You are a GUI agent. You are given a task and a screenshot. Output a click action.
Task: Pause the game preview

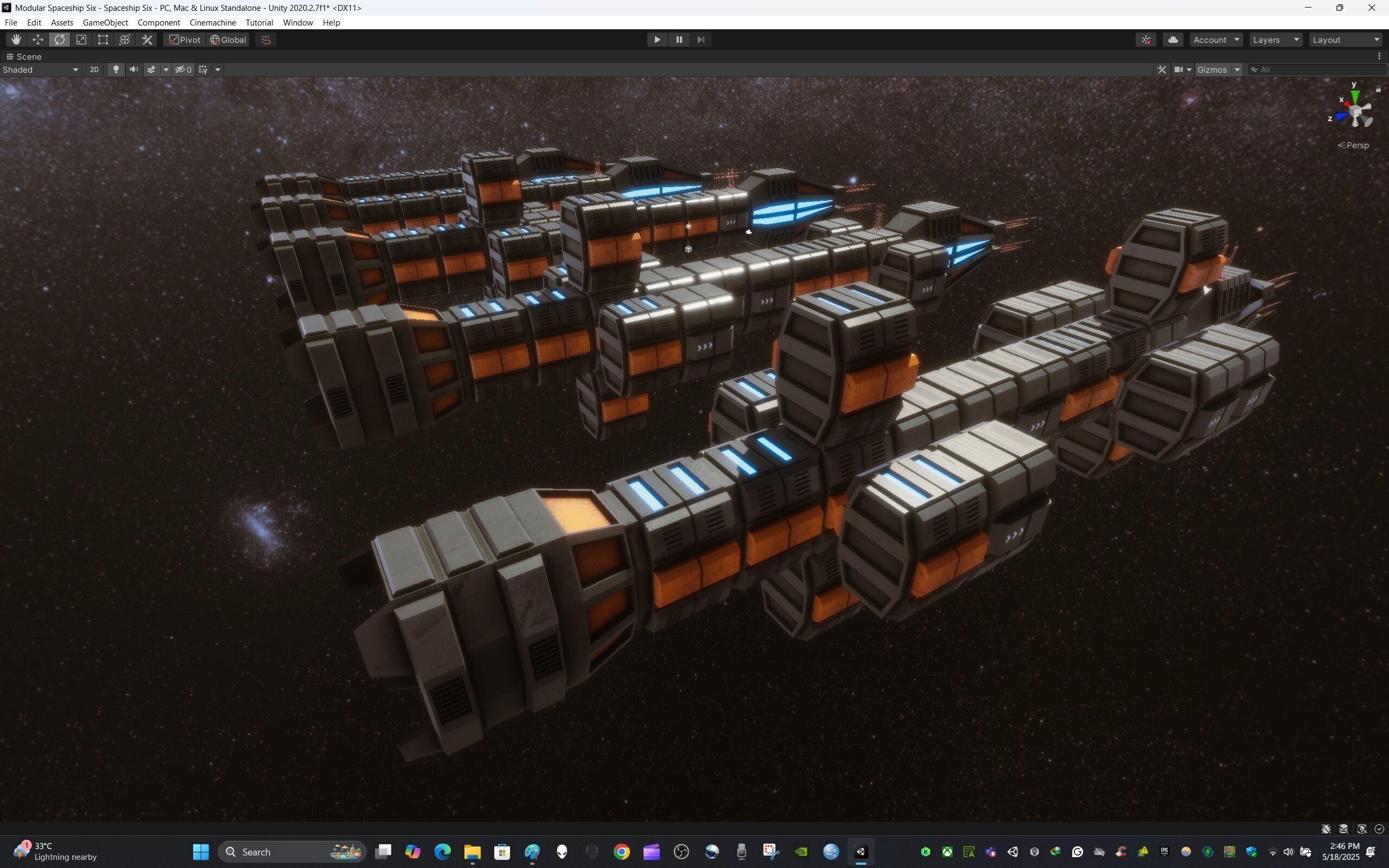(x=679, y=40)
